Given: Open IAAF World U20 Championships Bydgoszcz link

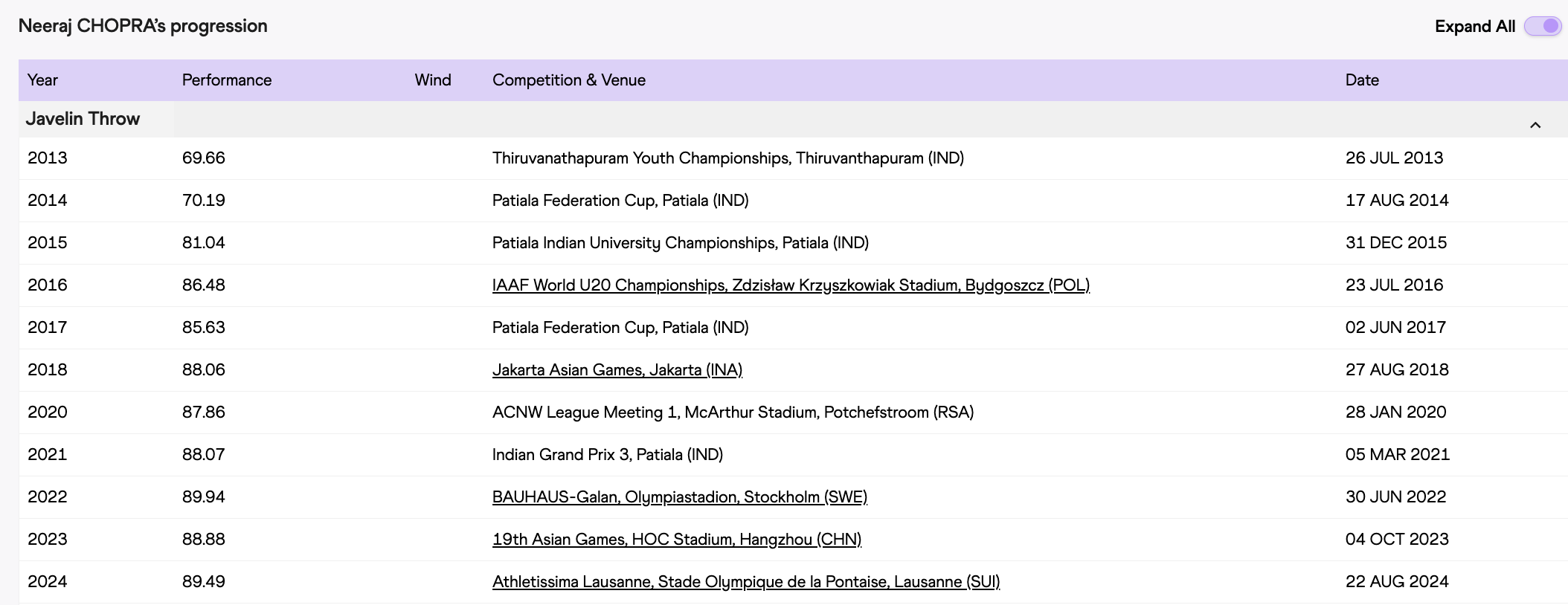Looking at the screenshot, I should [x=791, y=285].
